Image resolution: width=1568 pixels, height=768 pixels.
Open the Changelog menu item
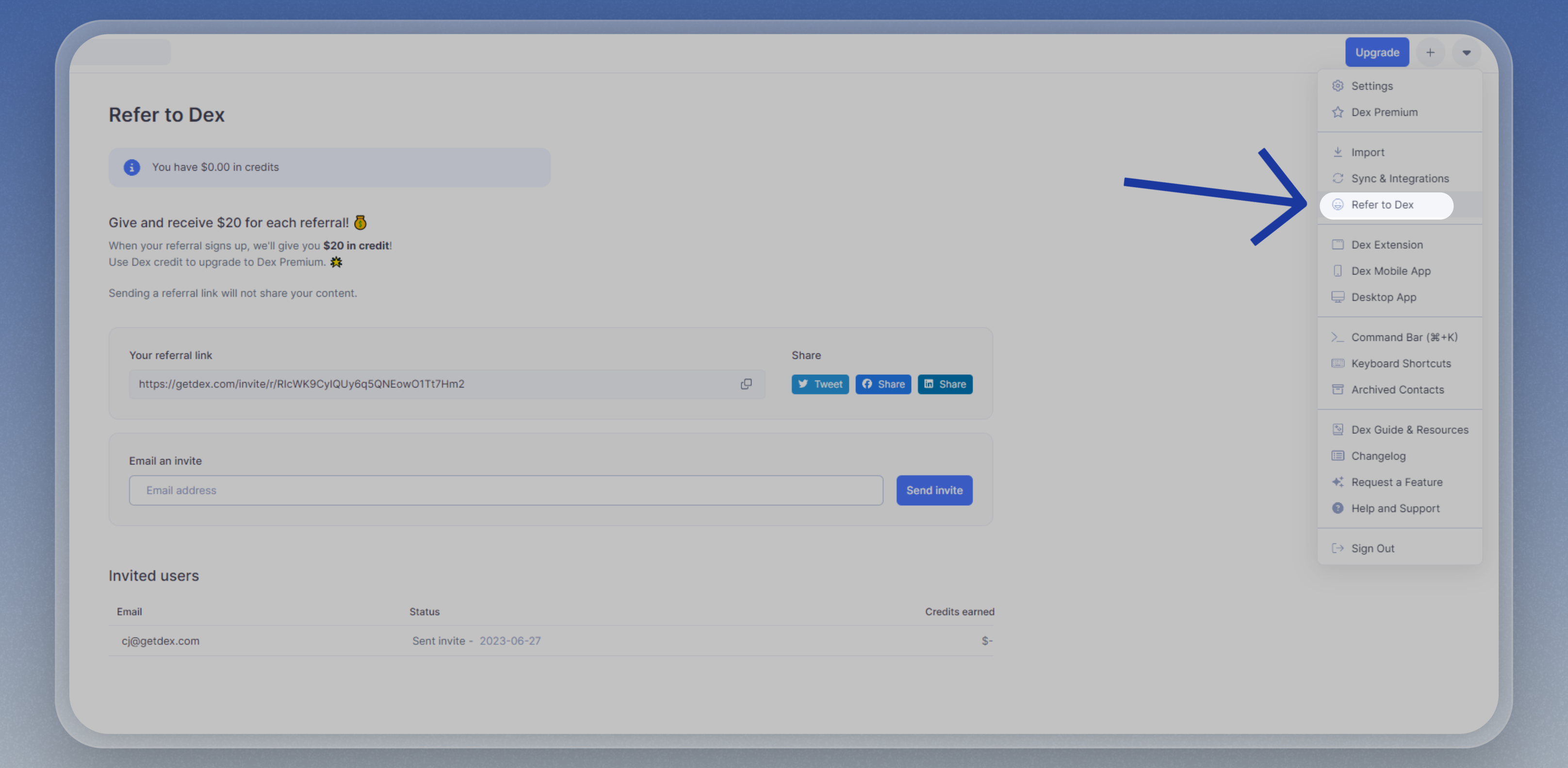pos(1378,456)
